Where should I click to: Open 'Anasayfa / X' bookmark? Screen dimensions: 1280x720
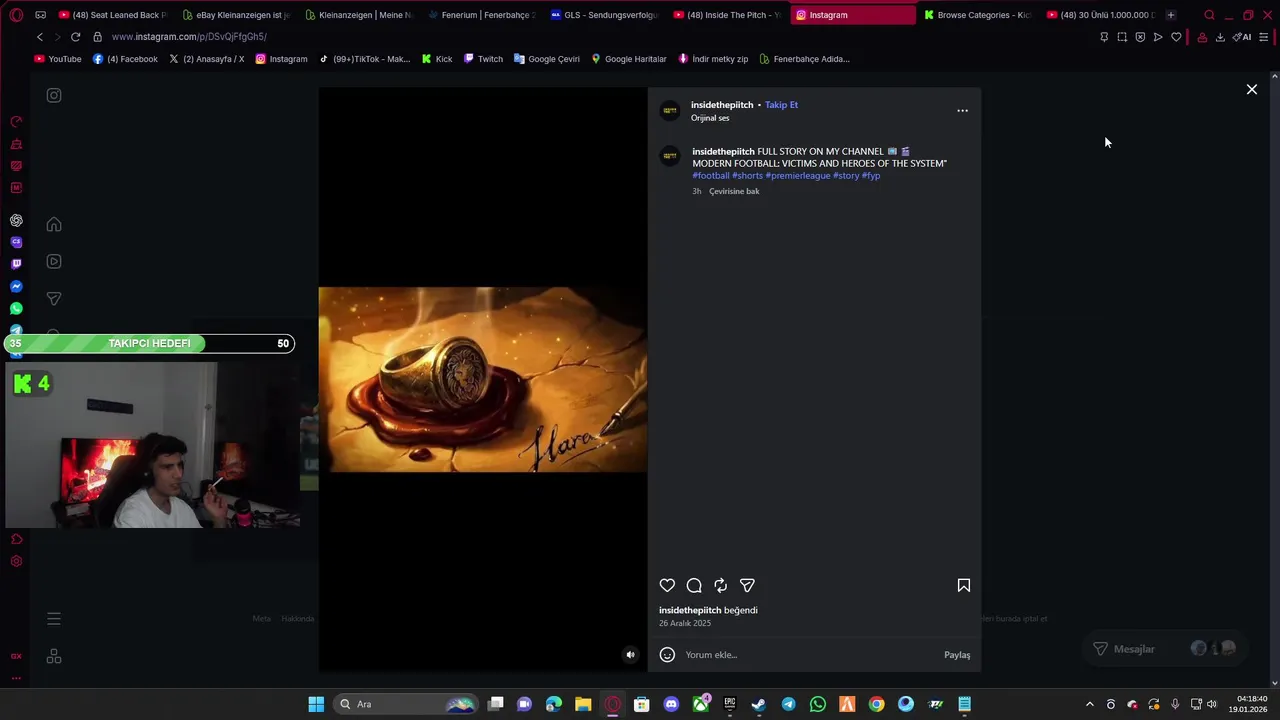click(x=206, y=59)
